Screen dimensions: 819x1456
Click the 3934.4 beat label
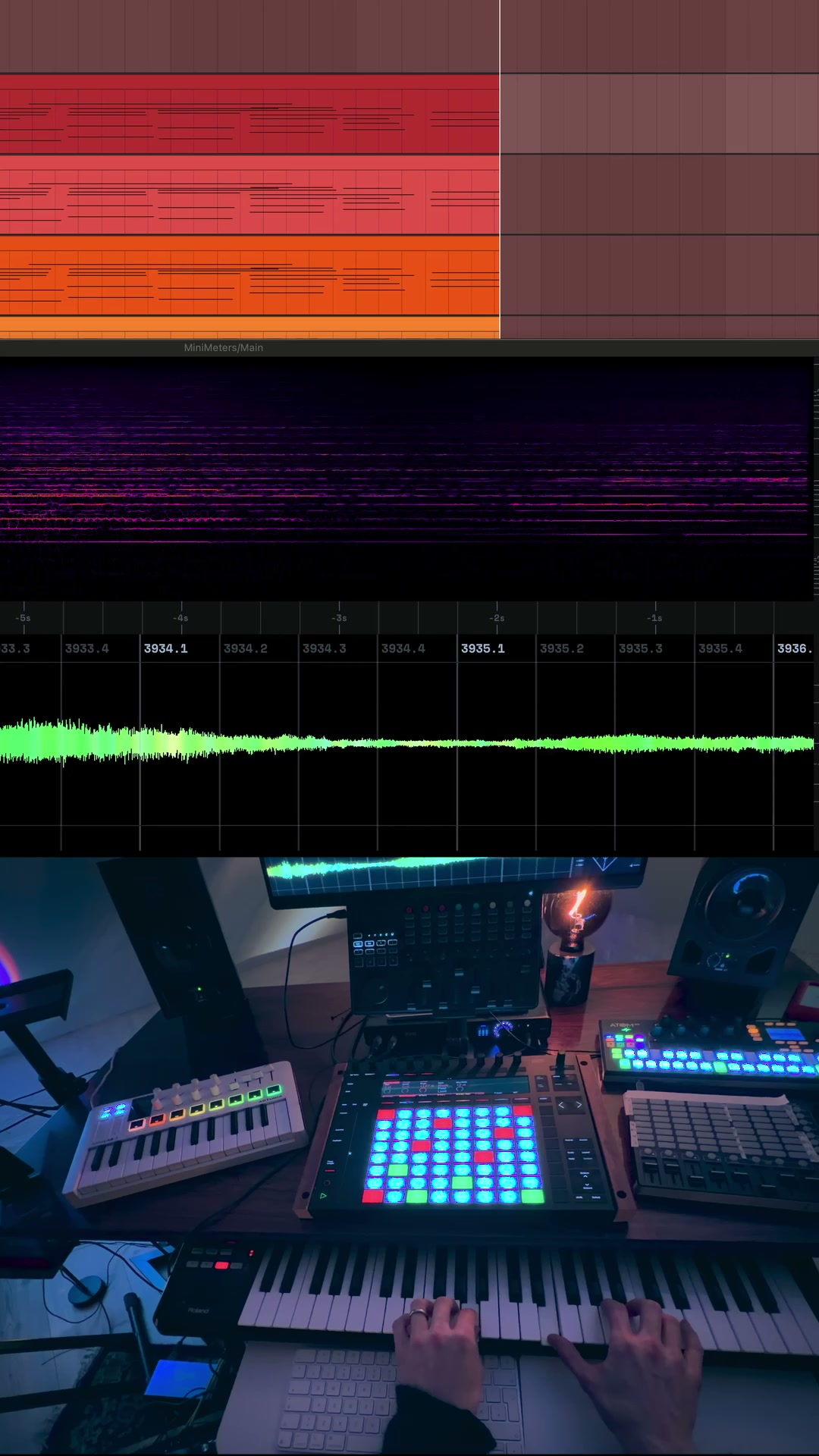[x=403, y=648]
